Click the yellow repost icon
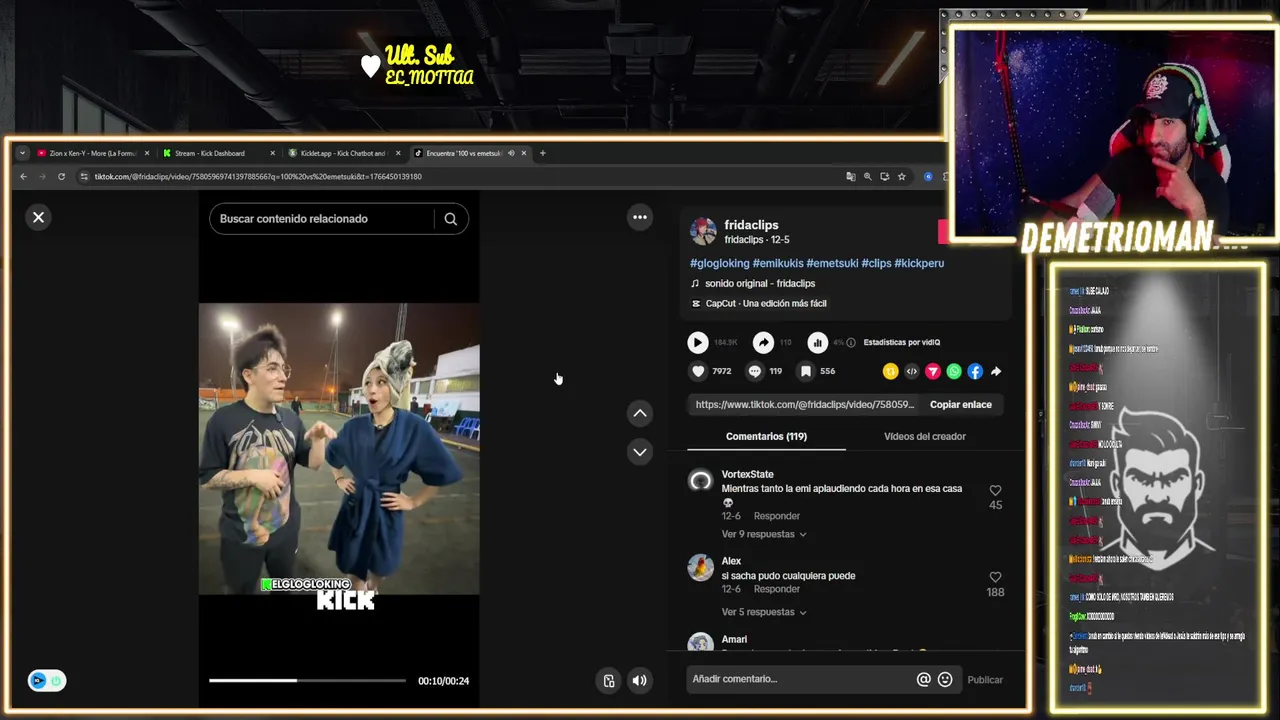1280x720 pixels. coord(890,371)
